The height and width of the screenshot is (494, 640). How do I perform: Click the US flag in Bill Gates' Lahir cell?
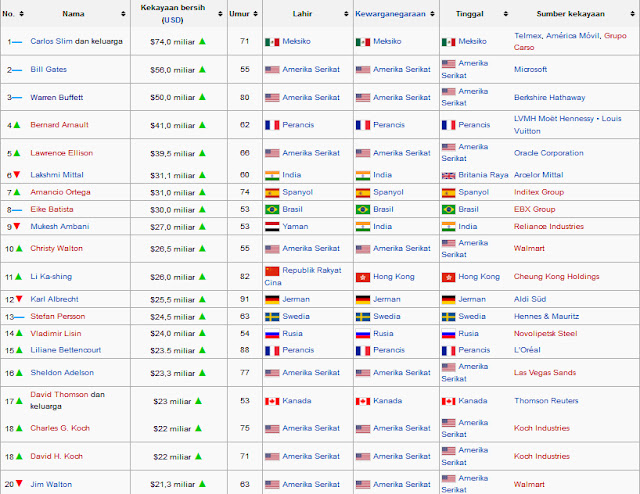coord(272,70)
